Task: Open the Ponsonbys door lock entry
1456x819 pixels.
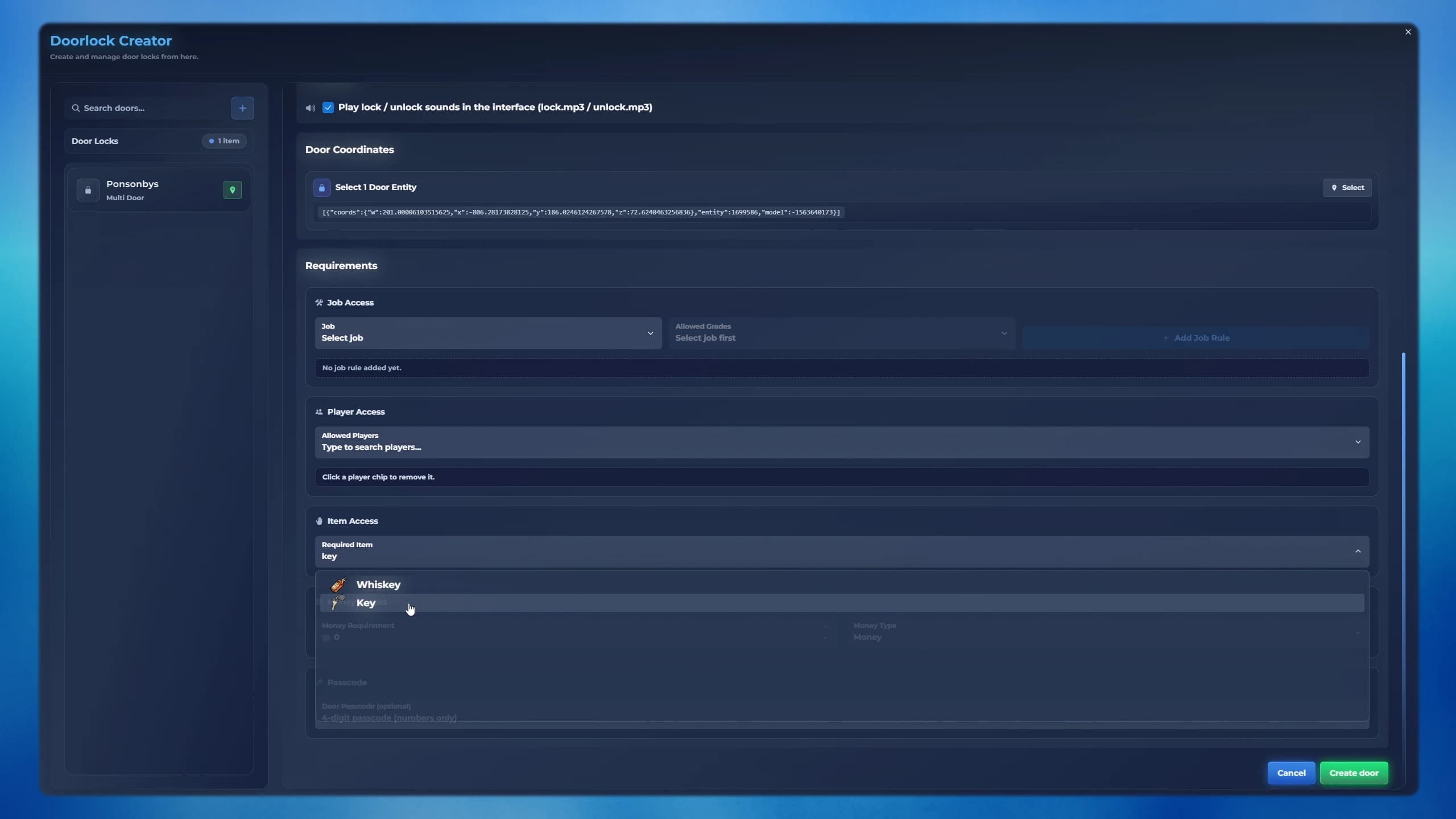Action: click(x=159, y=190)
